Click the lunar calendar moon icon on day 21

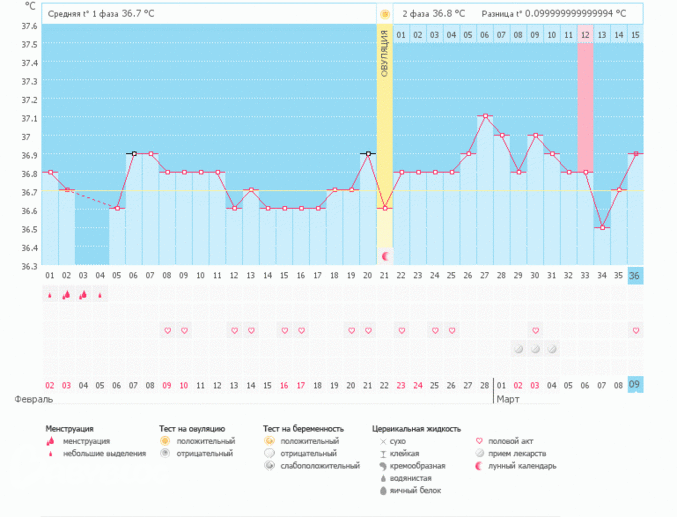pyautogui.click(x=385, y=255)
